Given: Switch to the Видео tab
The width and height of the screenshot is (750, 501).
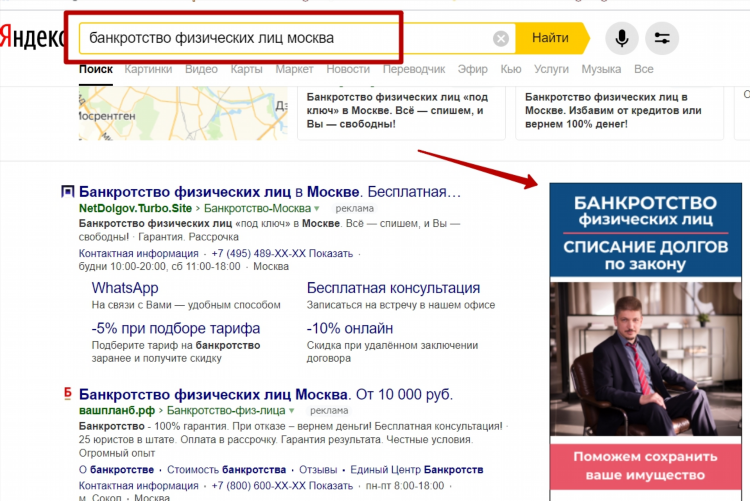Looking at the screenshot, I should pyautogui.click(x=201, y=69).
